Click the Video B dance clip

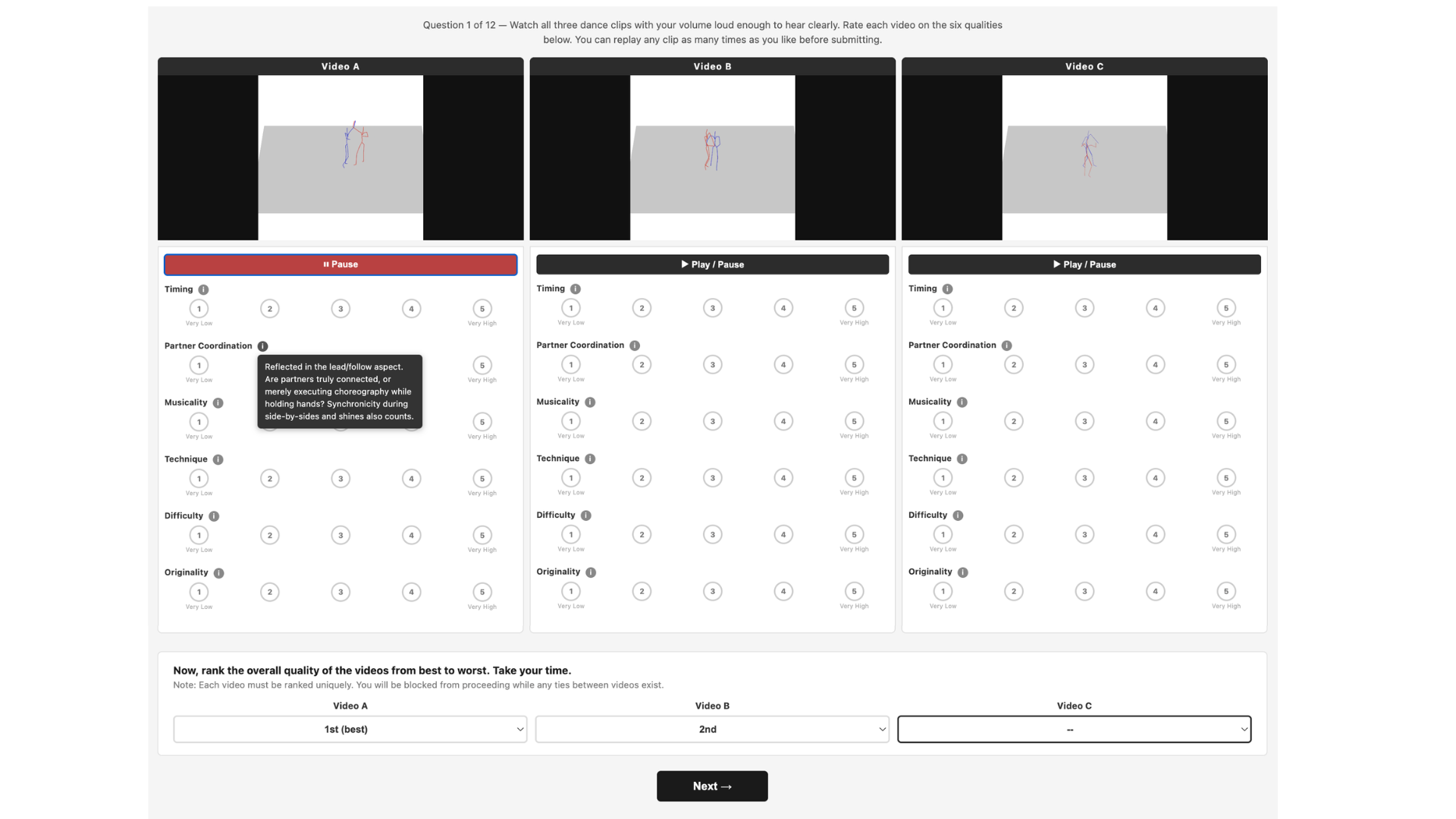pos(712,158)
